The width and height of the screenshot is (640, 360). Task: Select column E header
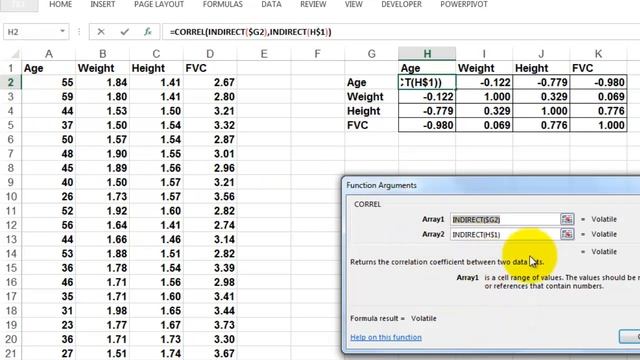(264, 54)
